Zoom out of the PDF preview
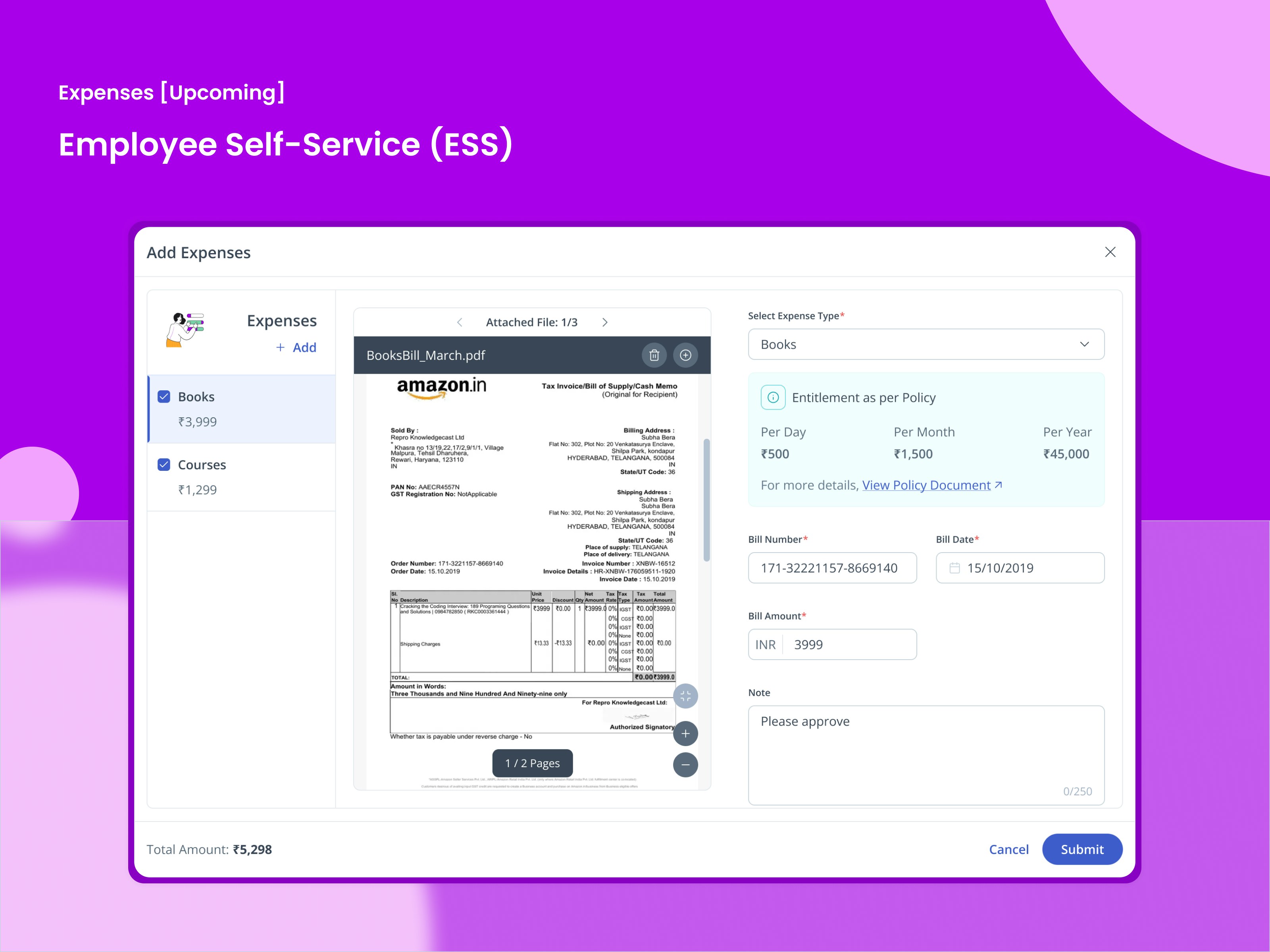The width and height of the screenshot is (1270, 952). (x=685, y=765)
